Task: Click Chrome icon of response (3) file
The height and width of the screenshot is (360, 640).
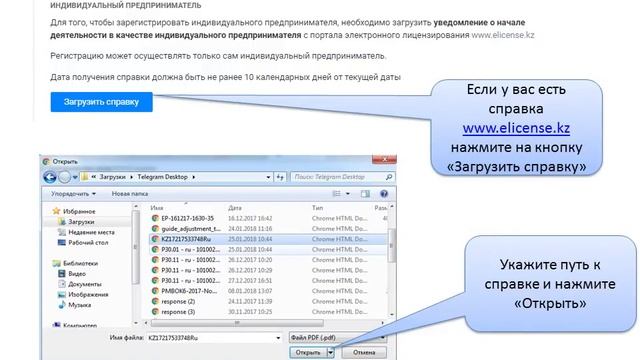Action: (155, 312)
